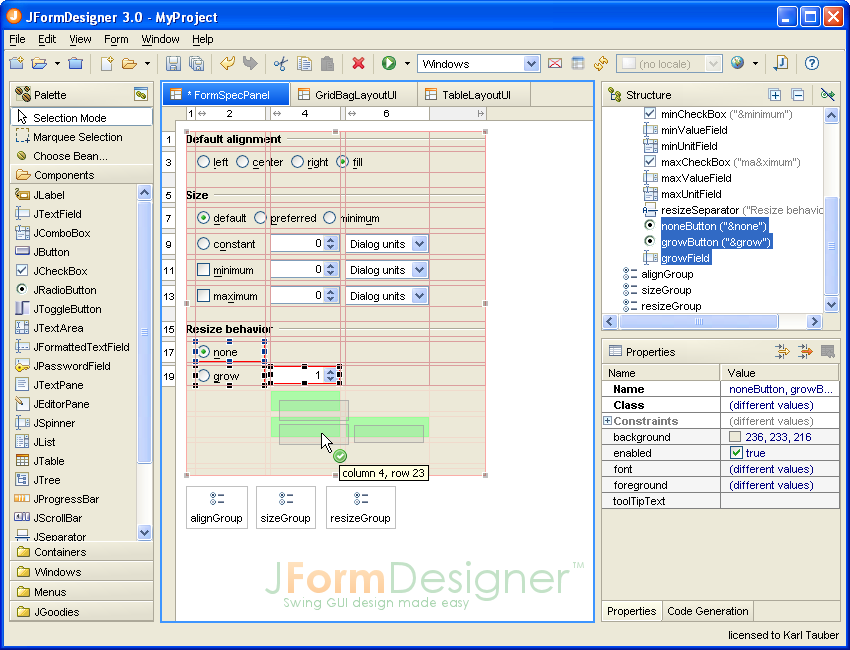
Task: Click the orange arrow icon in Properties header
Action: (x=806, y=352)
